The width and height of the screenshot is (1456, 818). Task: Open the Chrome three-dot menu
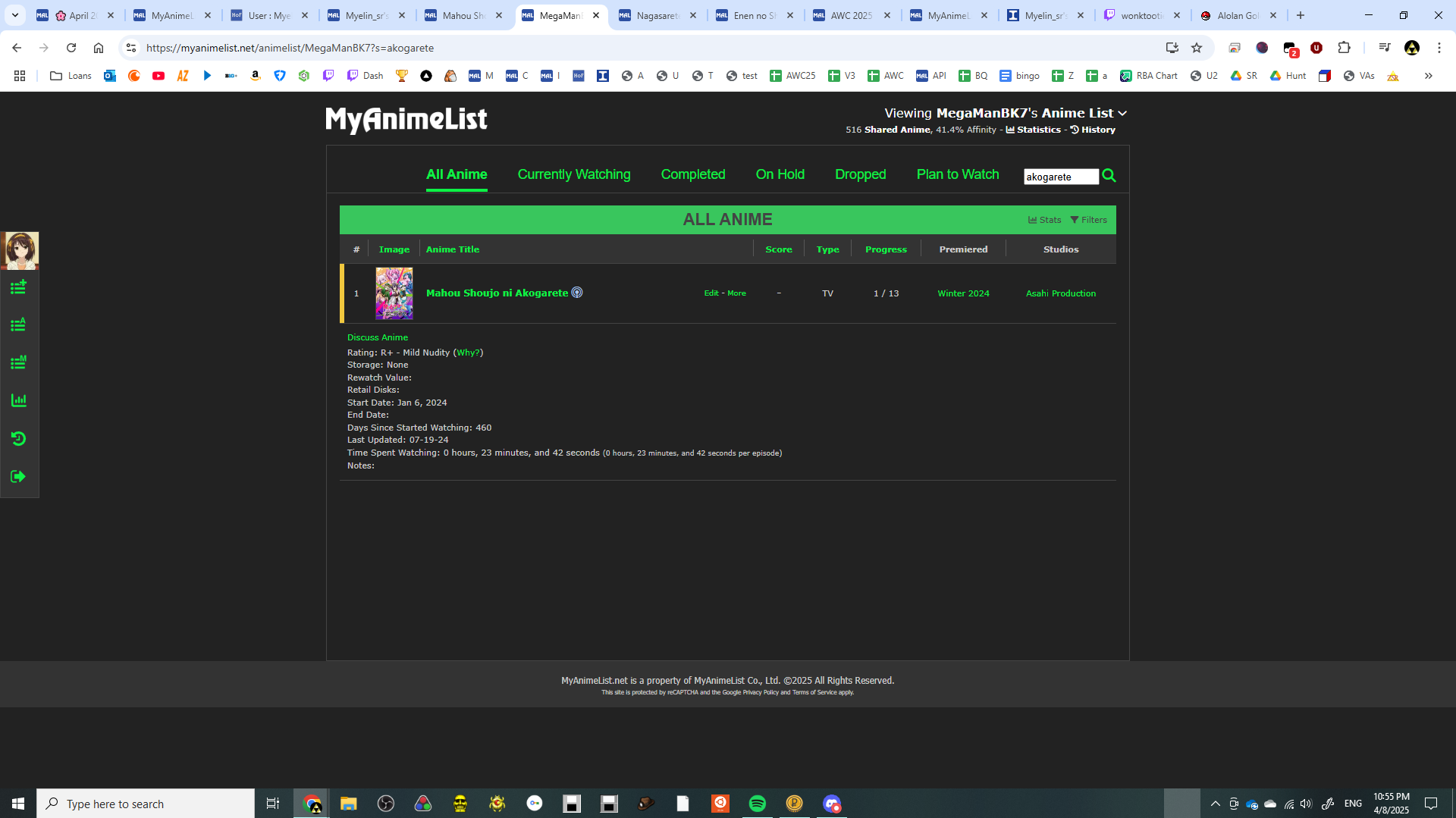click(x=1439, y=48)
